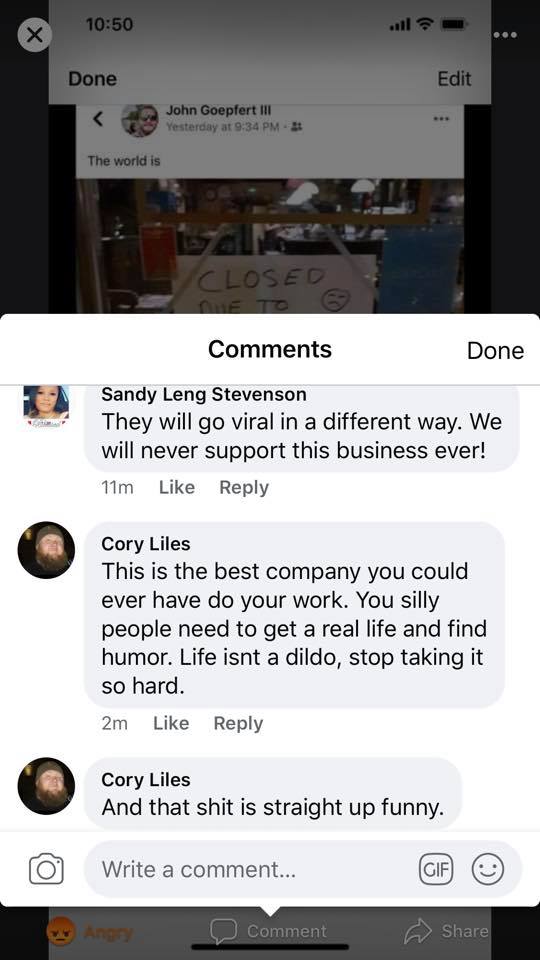The height and width of the screenshot is (960, 540).
Task: Reply to Cory Liles' 2m-old comment
Action: [x=238, y=723]
